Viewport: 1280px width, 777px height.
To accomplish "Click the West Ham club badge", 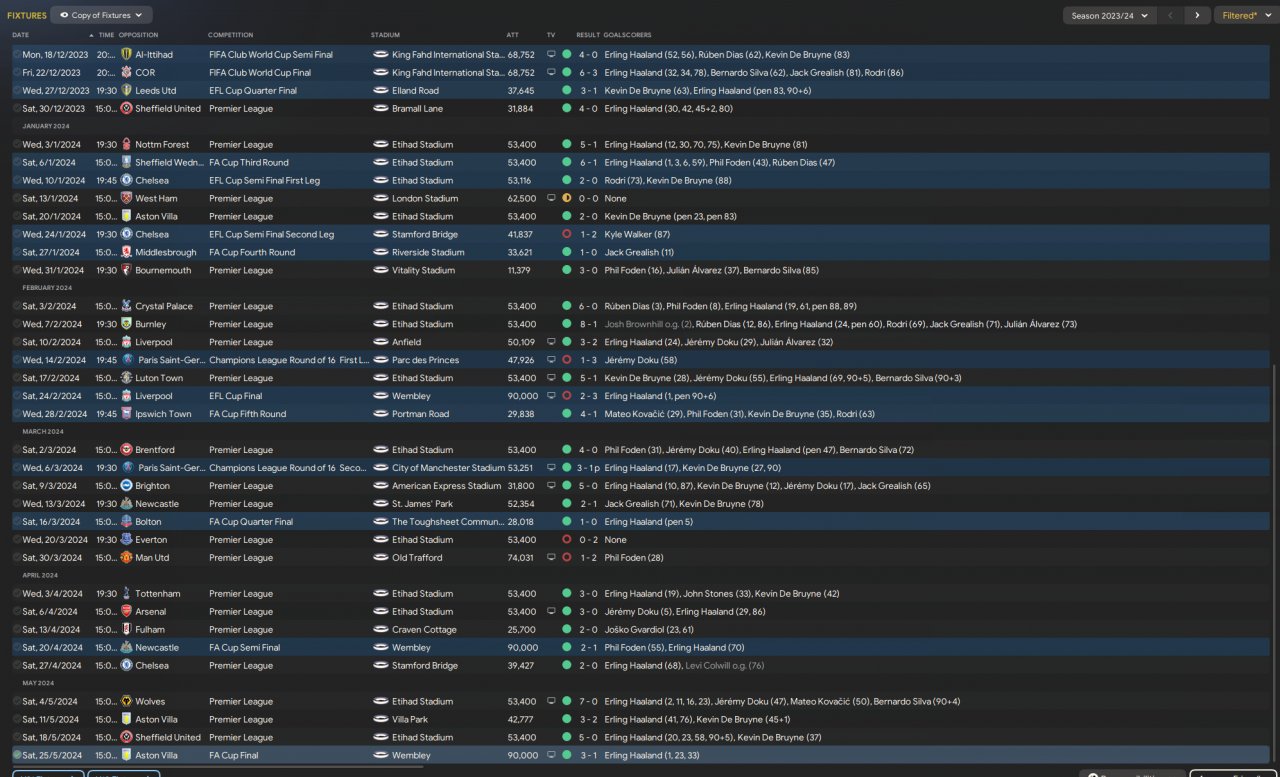I will coord(127,199).
